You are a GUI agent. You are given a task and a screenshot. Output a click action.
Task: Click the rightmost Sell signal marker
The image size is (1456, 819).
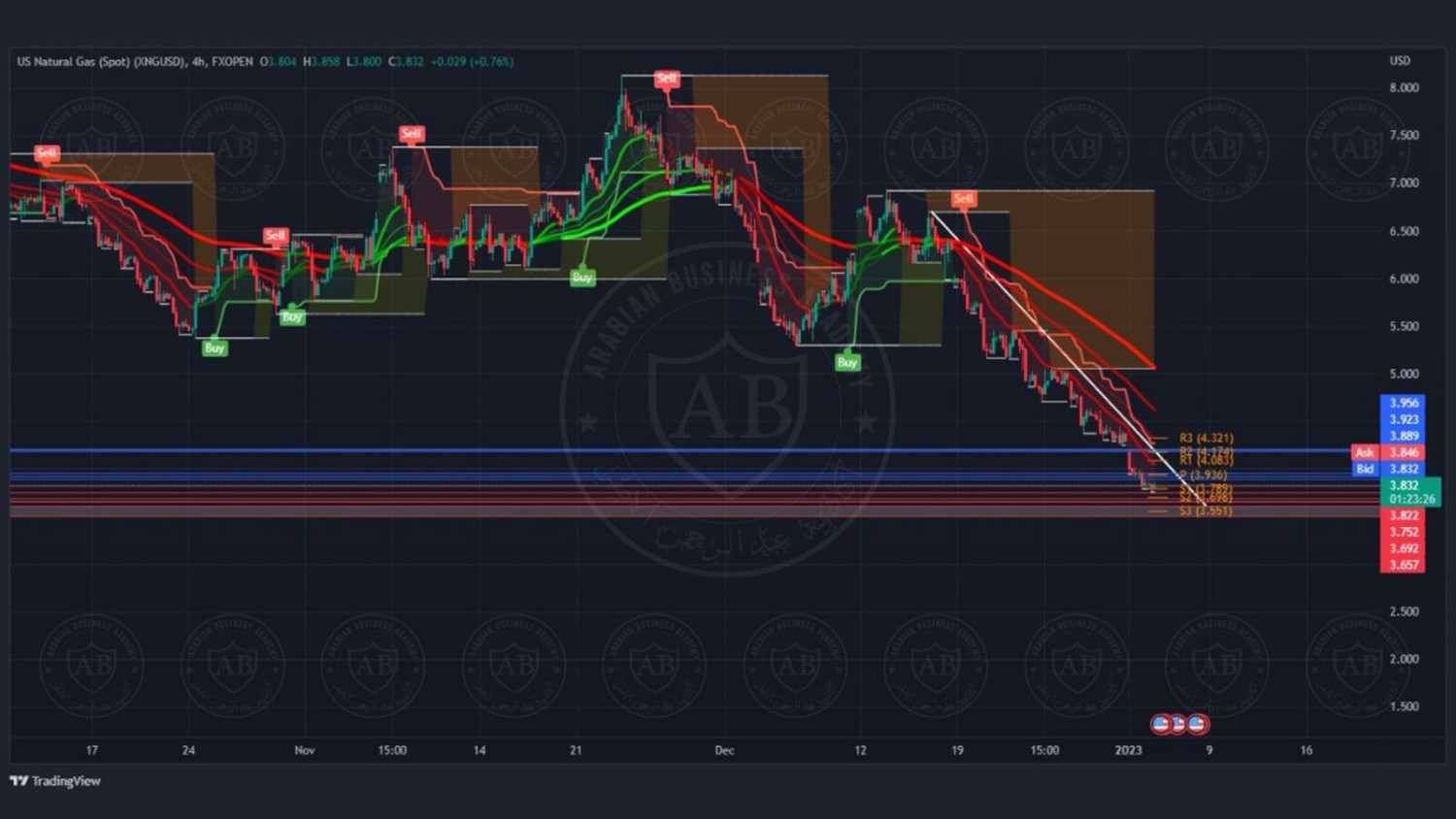point(963,199)
